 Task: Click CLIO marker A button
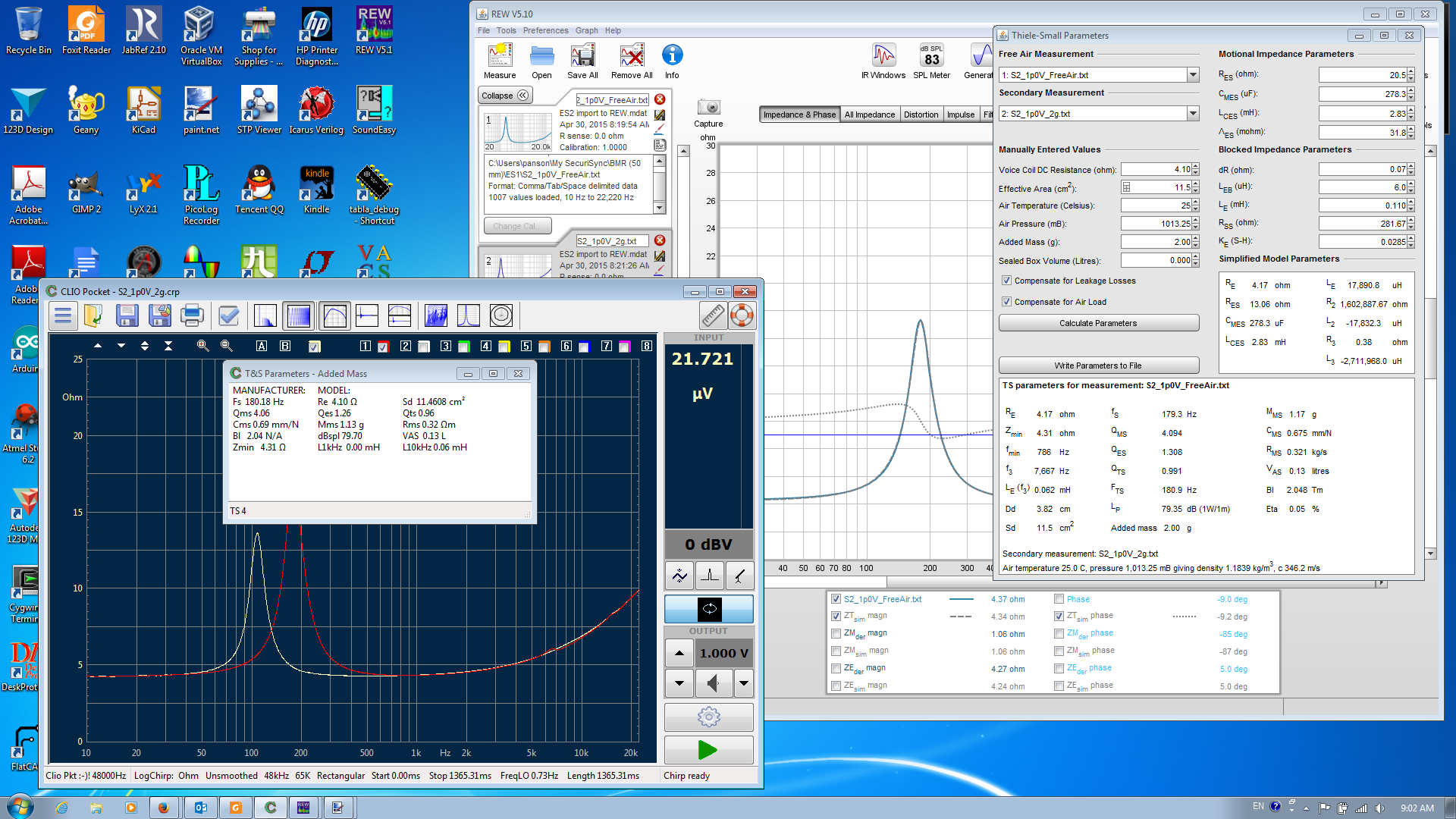pyautogui.click(x=262, y=346)
